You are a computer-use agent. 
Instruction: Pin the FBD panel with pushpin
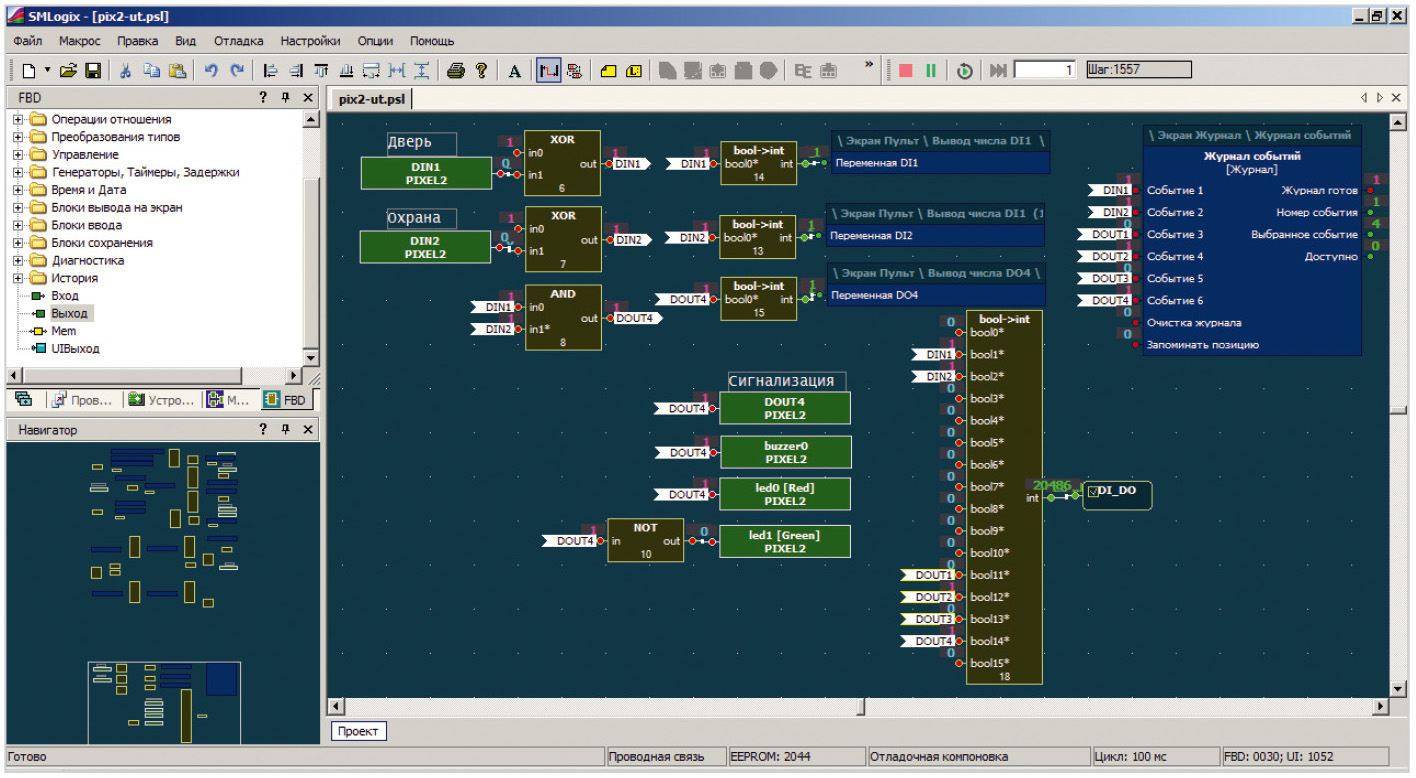tap(285, 98)
